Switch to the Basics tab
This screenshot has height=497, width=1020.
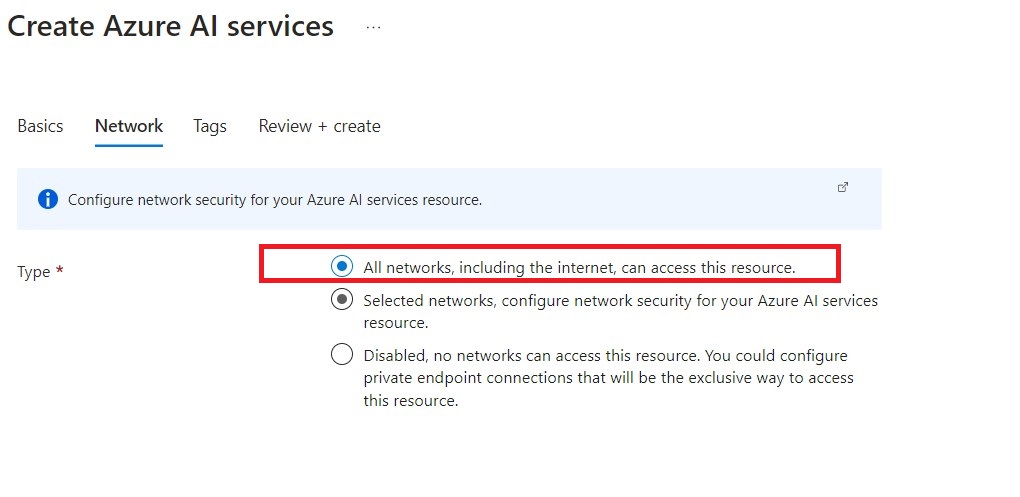click(40, 126)
